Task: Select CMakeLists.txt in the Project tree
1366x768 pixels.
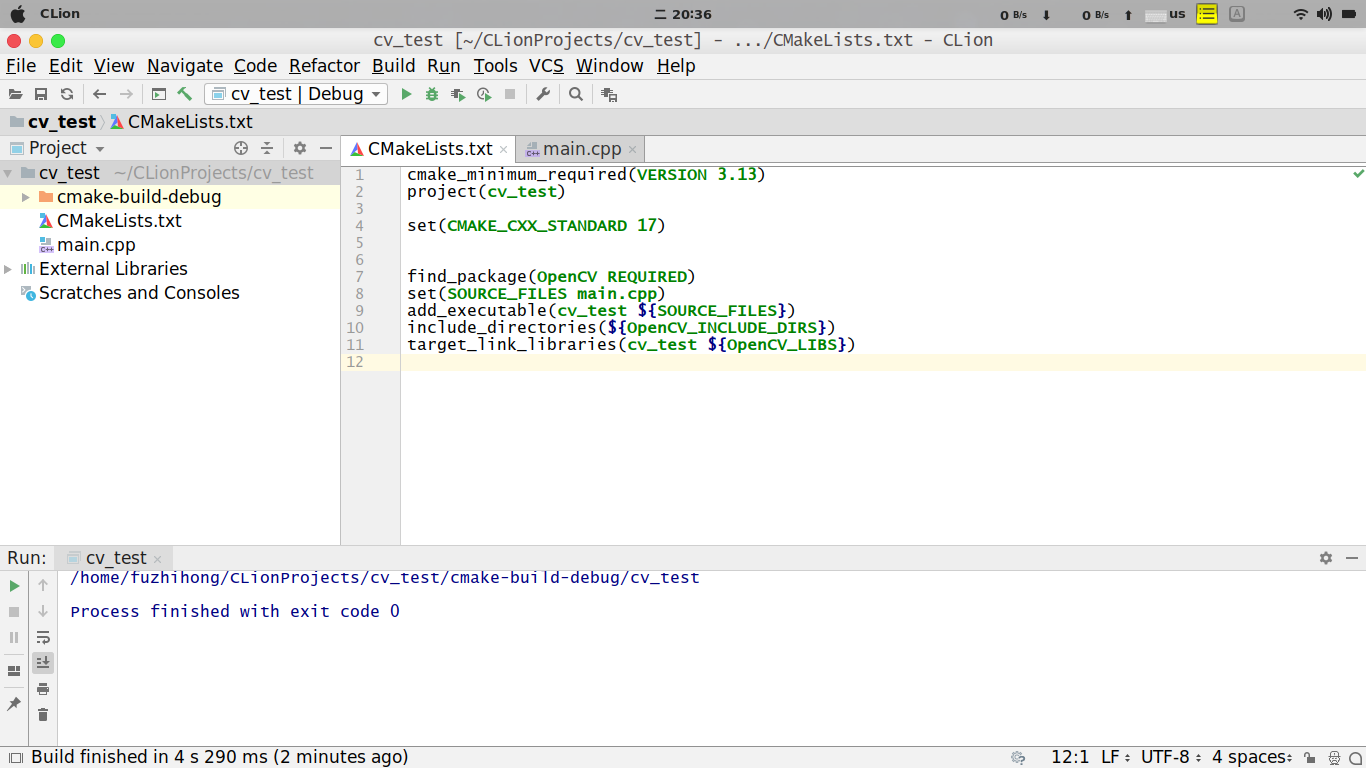Action: tap(119, 221)
